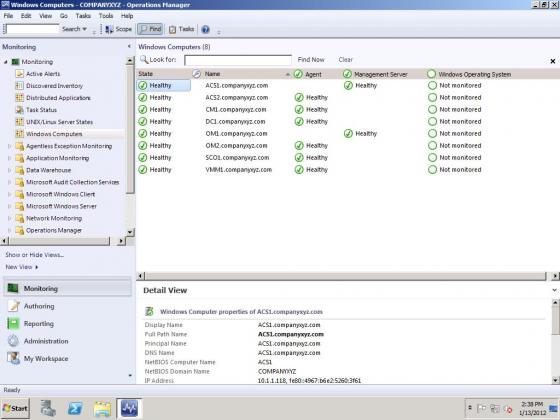
Task: Click Agent column header icon
Action: point(298,74)
